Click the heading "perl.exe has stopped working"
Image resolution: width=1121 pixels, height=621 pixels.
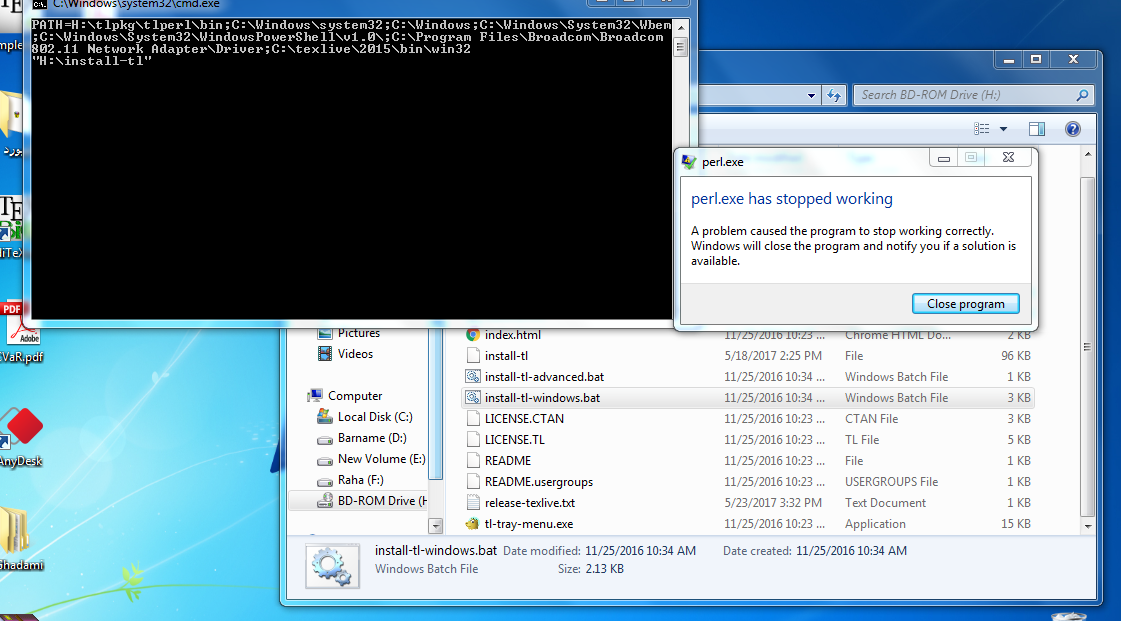(791, 199)
